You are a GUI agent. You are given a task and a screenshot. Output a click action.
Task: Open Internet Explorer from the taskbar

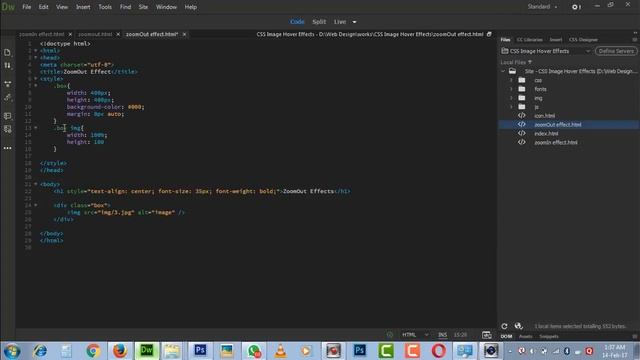click(x=40, y=351)
